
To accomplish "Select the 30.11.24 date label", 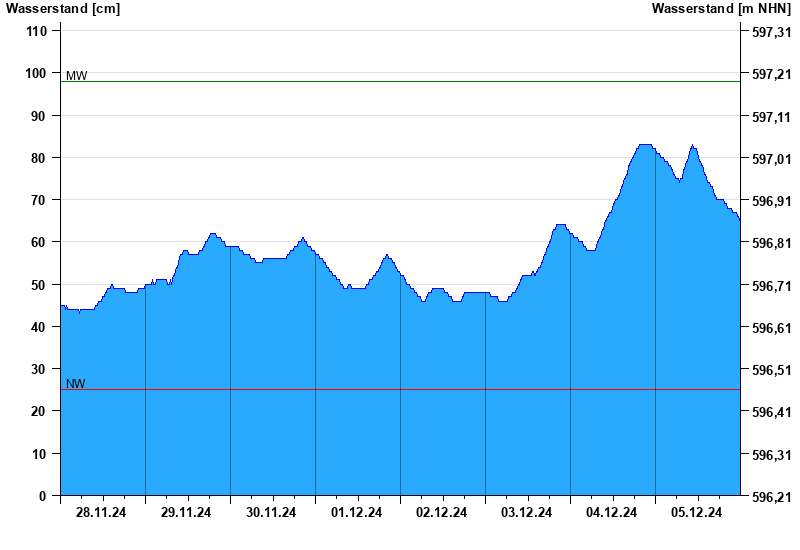I will 271,512.
